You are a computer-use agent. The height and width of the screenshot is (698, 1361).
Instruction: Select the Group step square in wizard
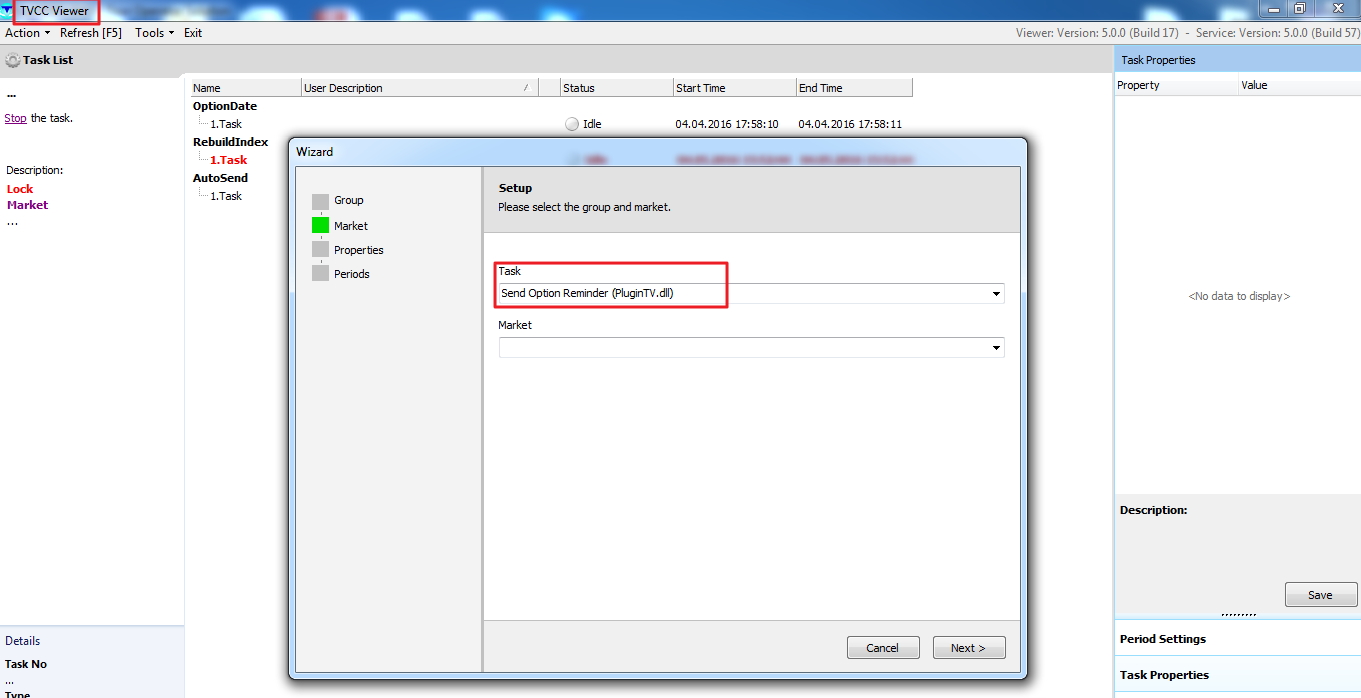click(x=320, y=201)
